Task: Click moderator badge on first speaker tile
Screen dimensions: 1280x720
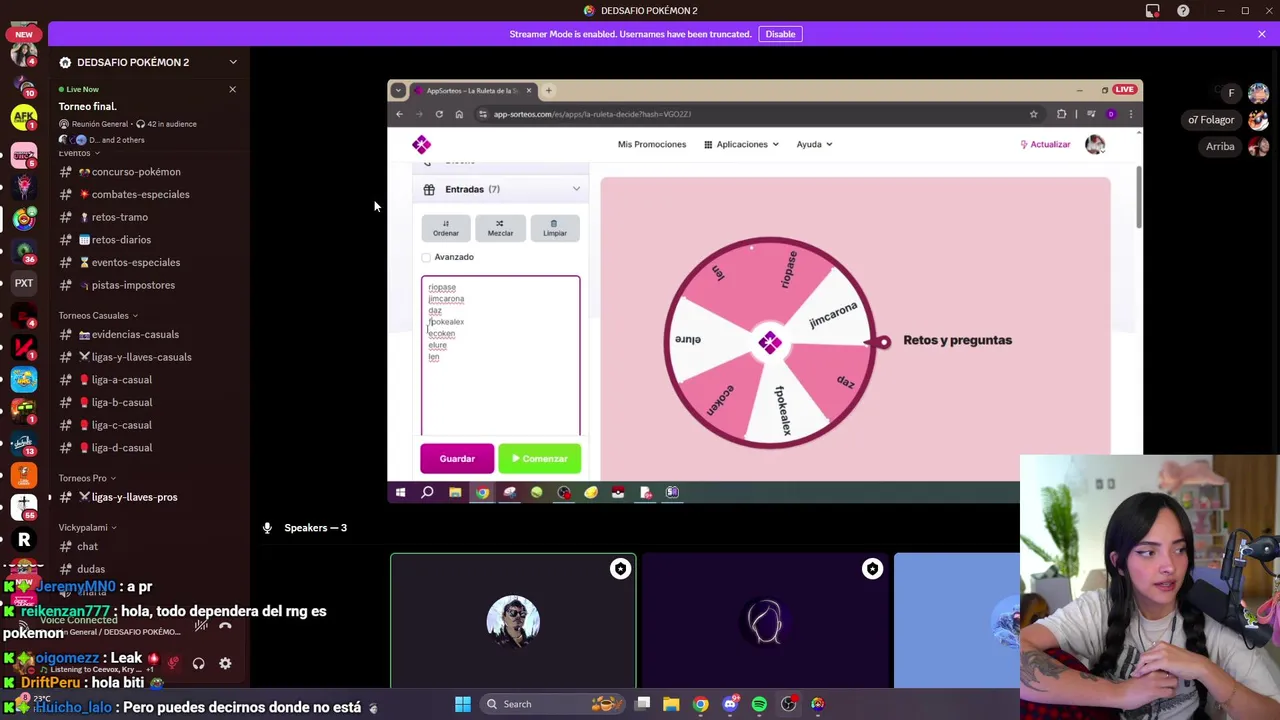Action: pos(620,569)
